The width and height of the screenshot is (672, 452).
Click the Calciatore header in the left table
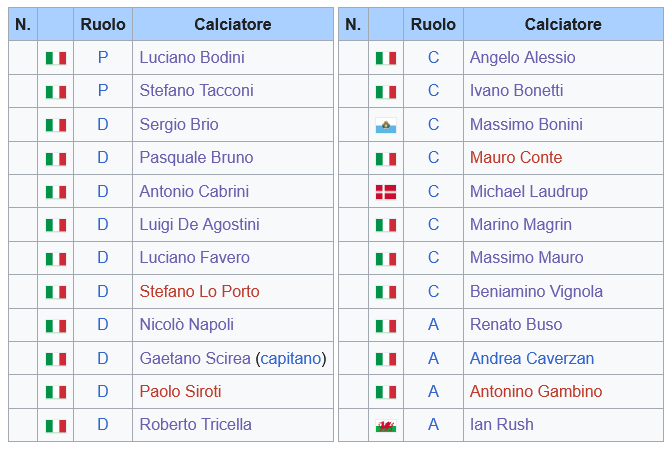(232, 24)
